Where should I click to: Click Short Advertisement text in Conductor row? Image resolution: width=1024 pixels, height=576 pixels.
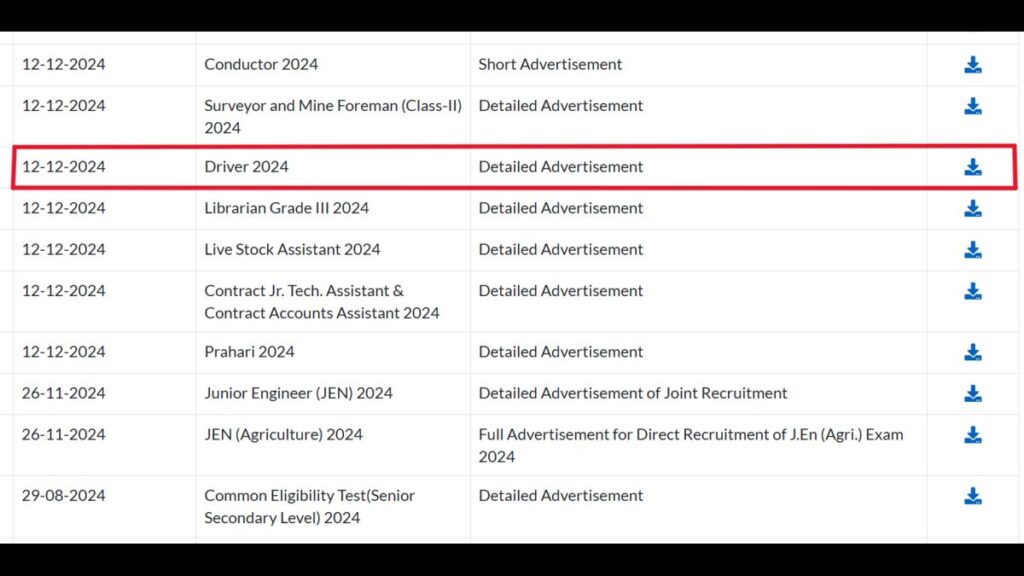click(x=550, y=64)
